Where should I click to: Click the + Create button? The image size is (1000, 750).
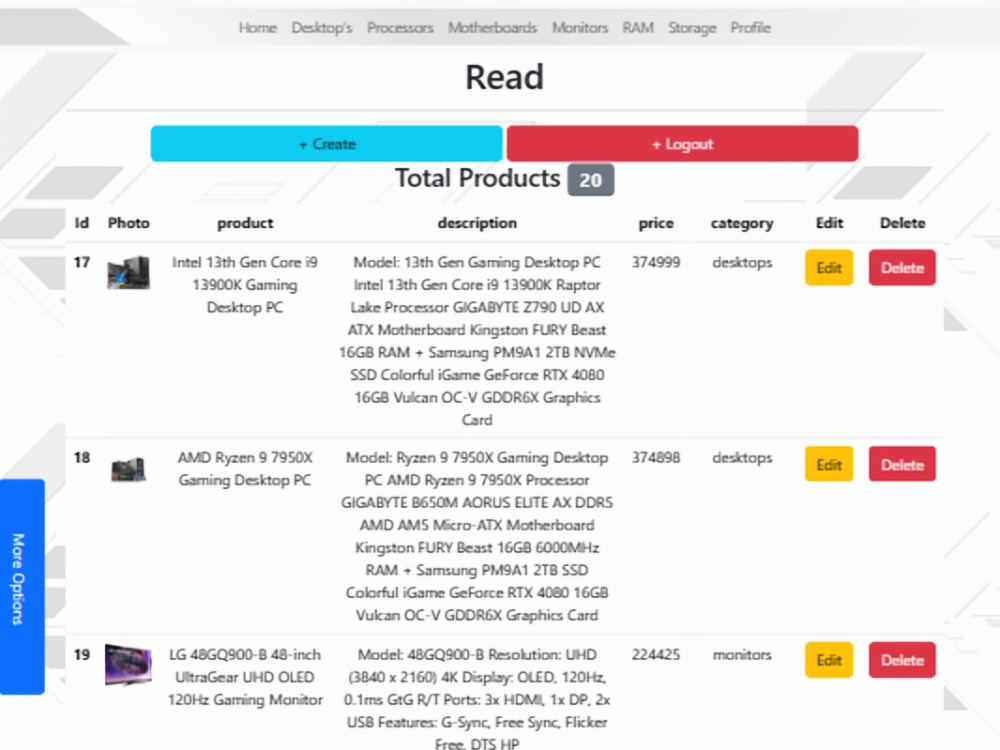point(327,143)
